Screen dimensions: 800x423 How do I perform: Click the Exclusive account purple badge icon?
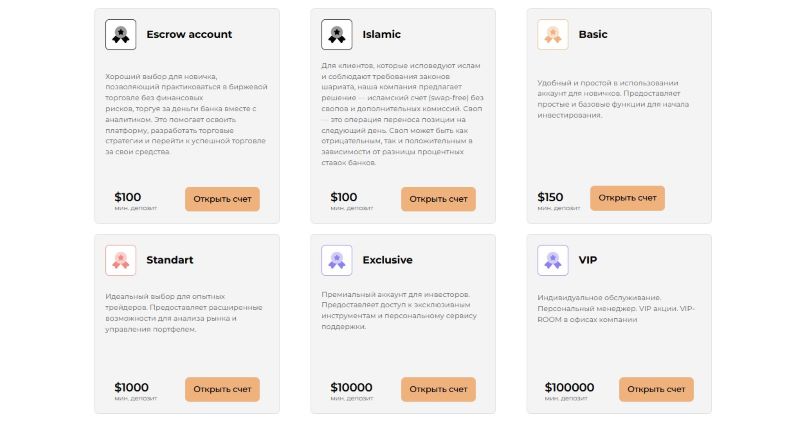pyautogui.click(x=336, y=260)
